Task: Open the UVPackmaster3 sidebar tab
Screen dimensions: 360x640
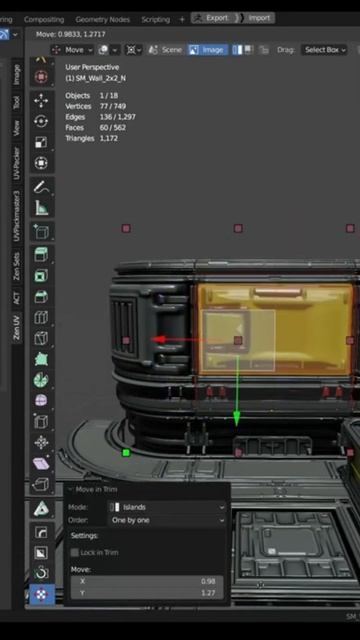Action: tap(16, 216)
